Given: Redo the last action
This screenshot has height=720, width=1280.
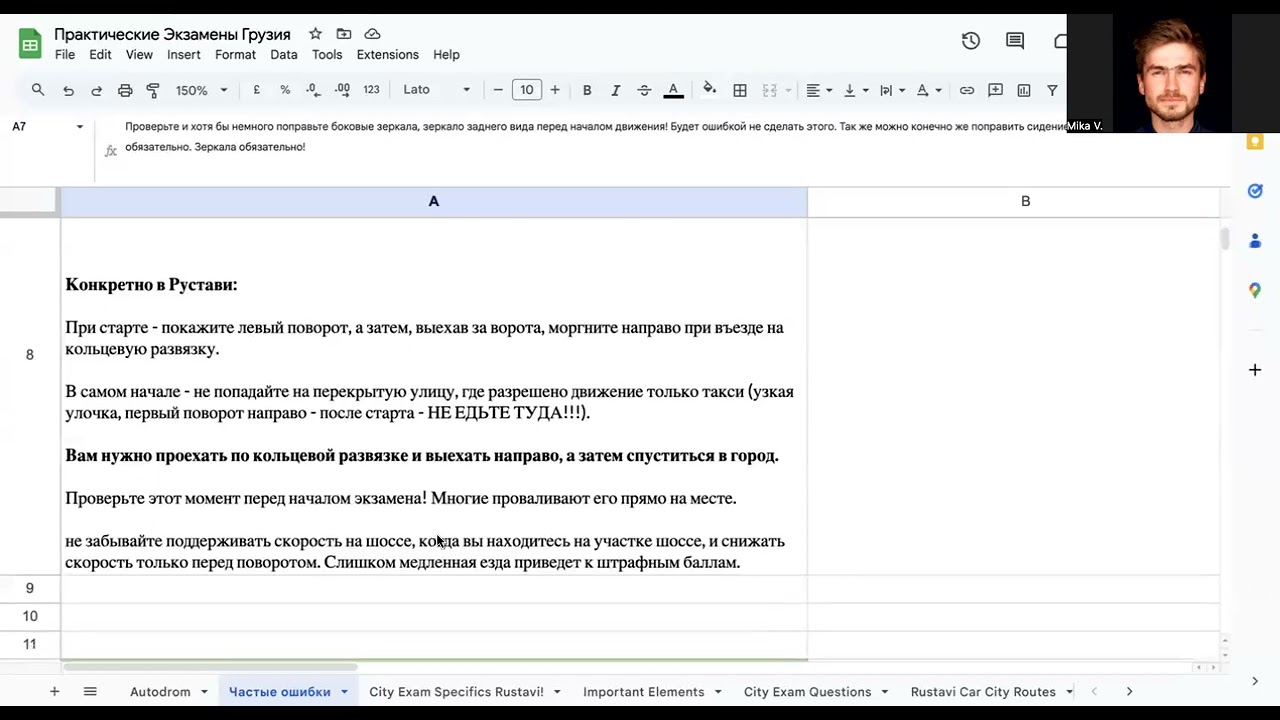Looking at the screenshot, I should point(96,90).
